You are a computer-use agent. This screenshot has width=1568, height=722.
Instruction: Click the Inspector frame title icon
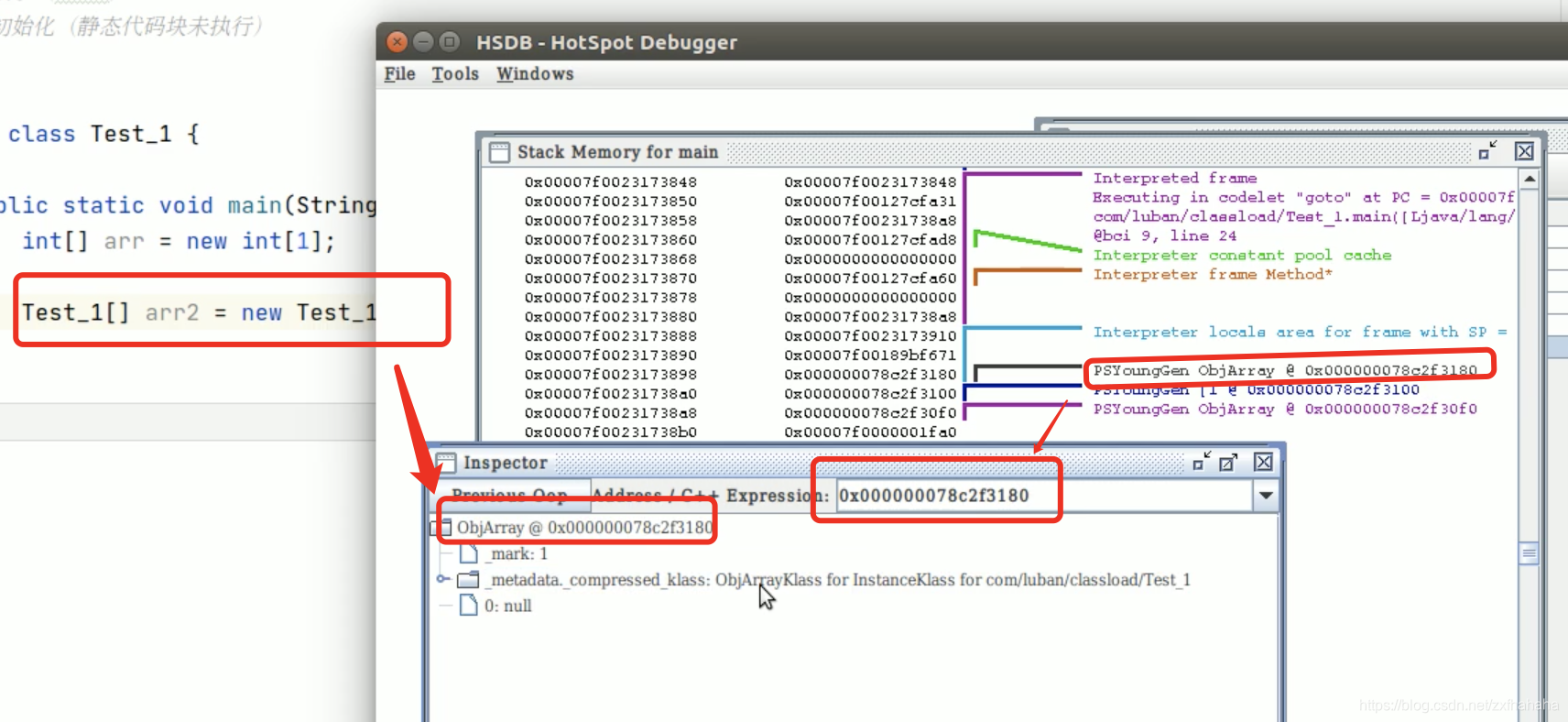(x=446, y=462)
